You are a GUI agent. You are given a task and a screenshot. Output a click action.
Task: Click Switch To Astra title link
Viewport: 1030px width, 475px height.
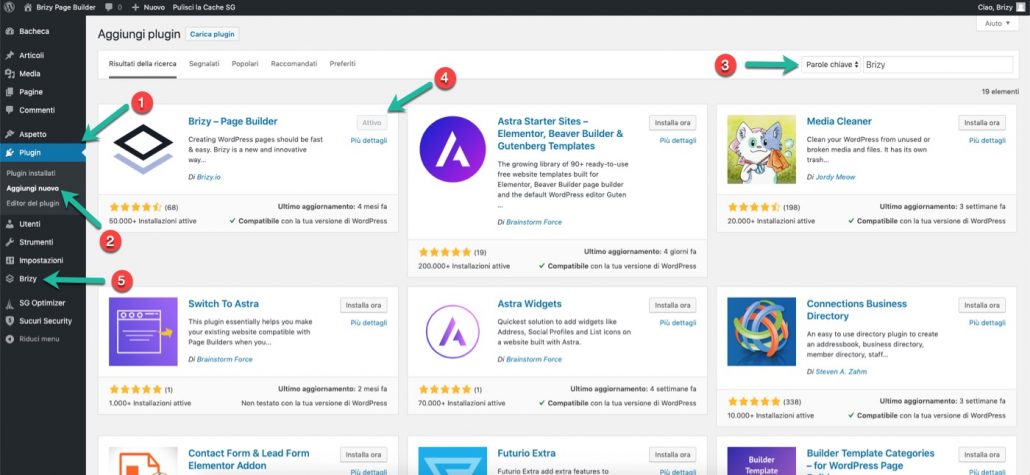pyautogui.click(x=223, y=304)
